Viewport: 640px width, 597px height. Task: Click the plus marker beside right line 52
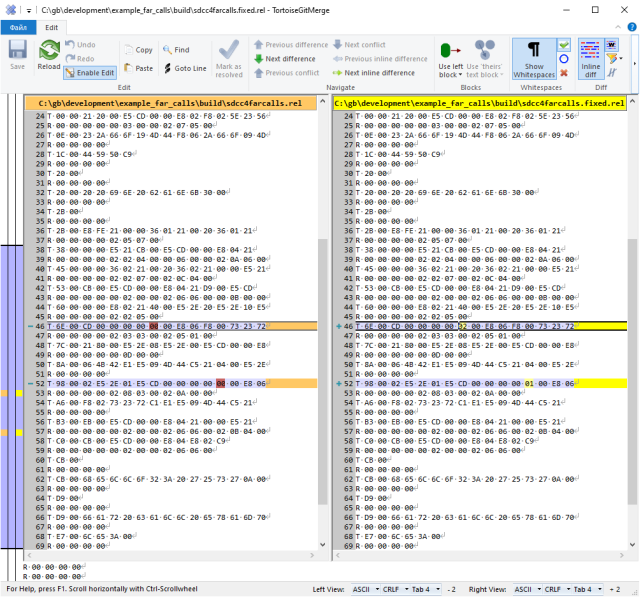point(338,383)
